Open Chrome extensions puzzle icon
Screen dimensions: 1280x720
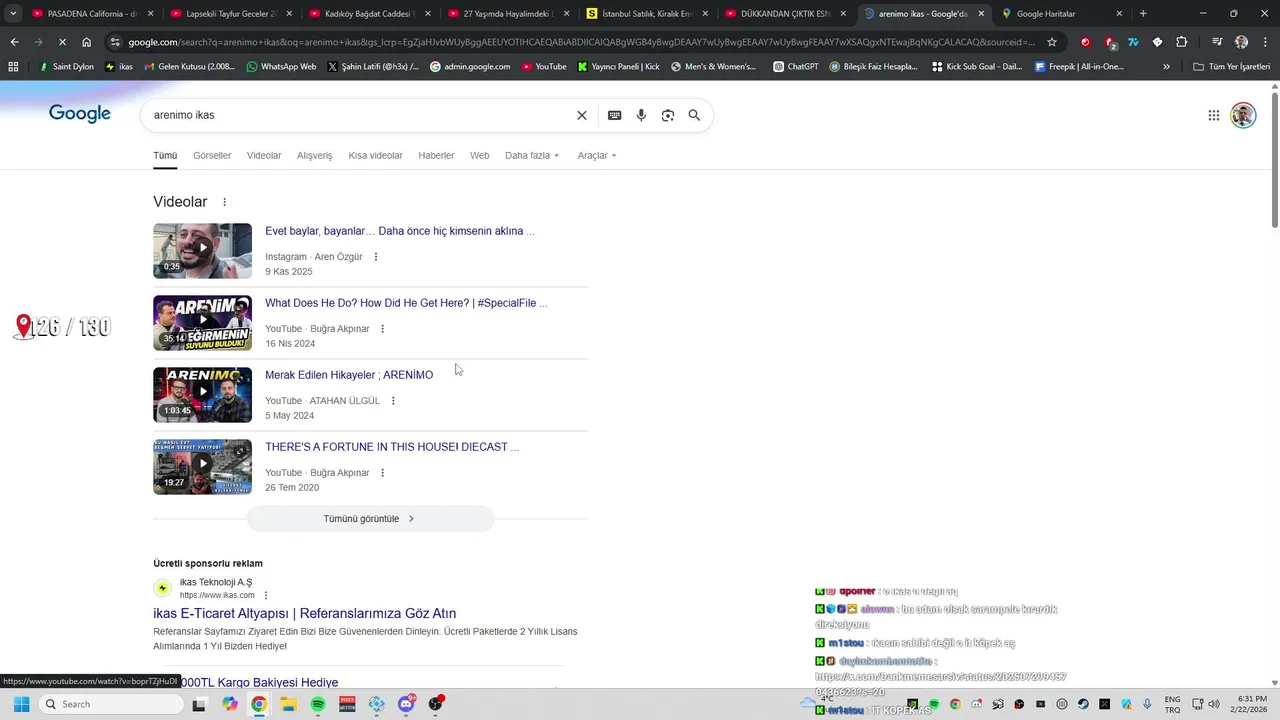click(x=1181, y=42)
